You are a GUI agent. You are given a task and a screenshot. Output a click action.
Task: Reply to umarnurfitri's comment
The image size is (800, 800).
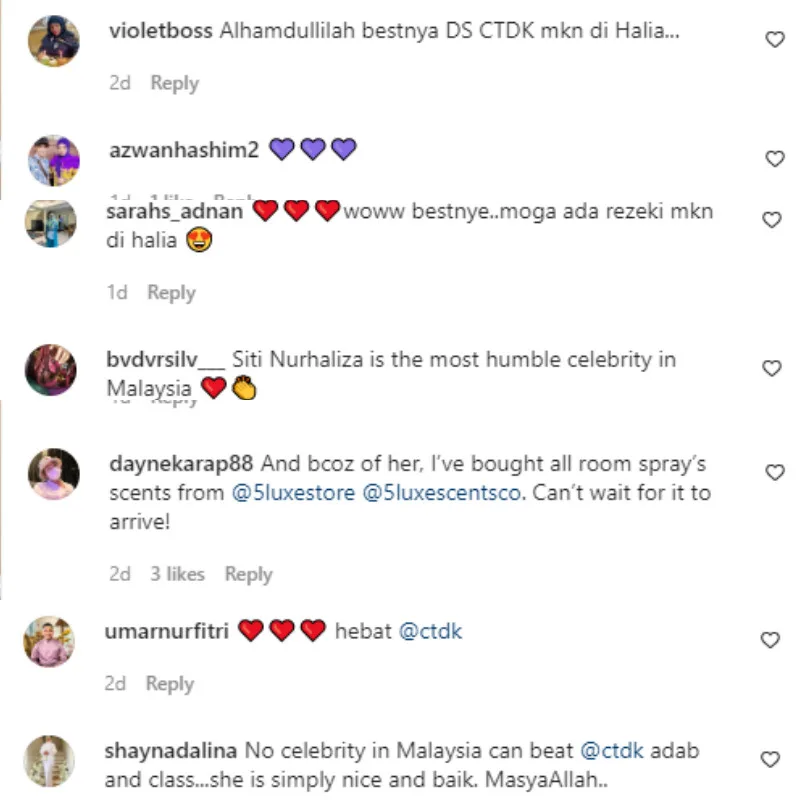click(x=169, y=684)
